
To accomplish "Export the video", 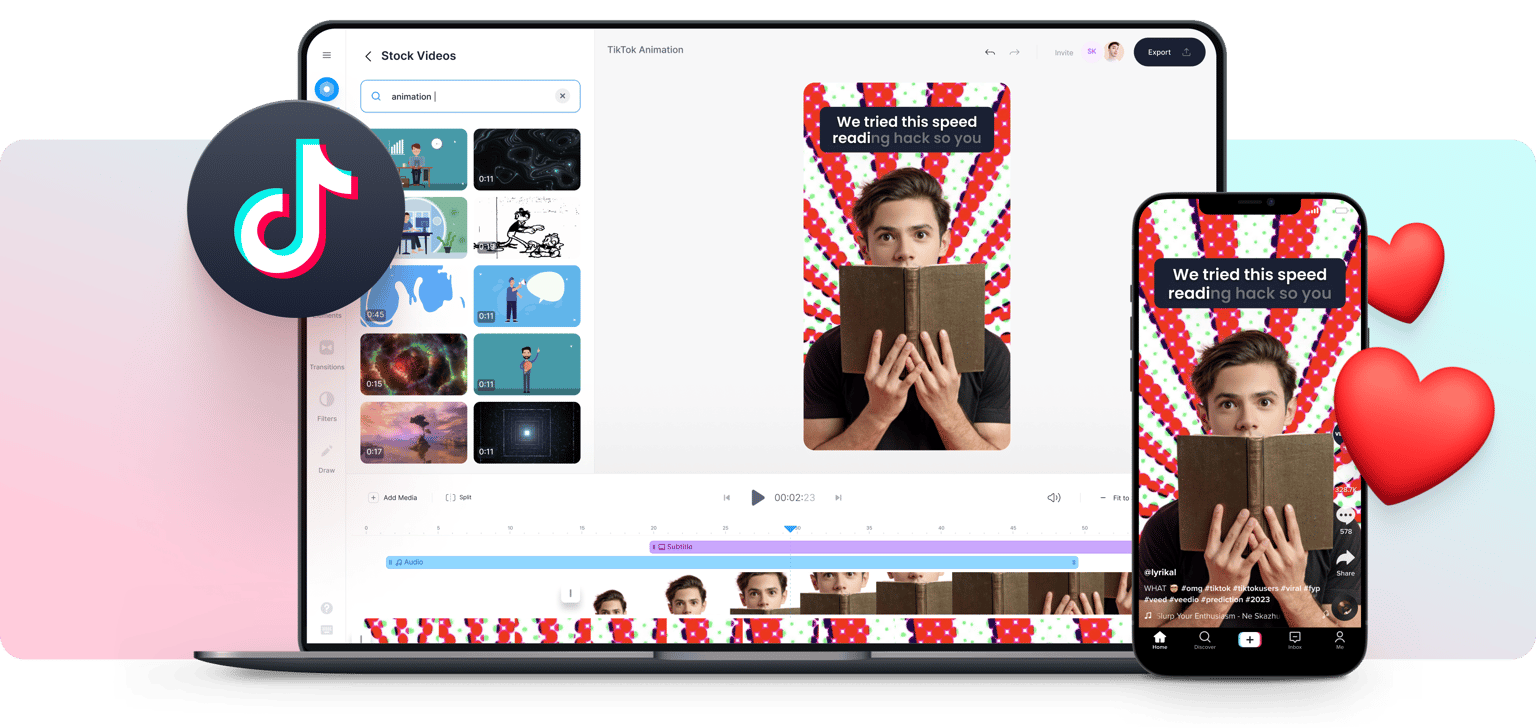I will coord(1169,52).
